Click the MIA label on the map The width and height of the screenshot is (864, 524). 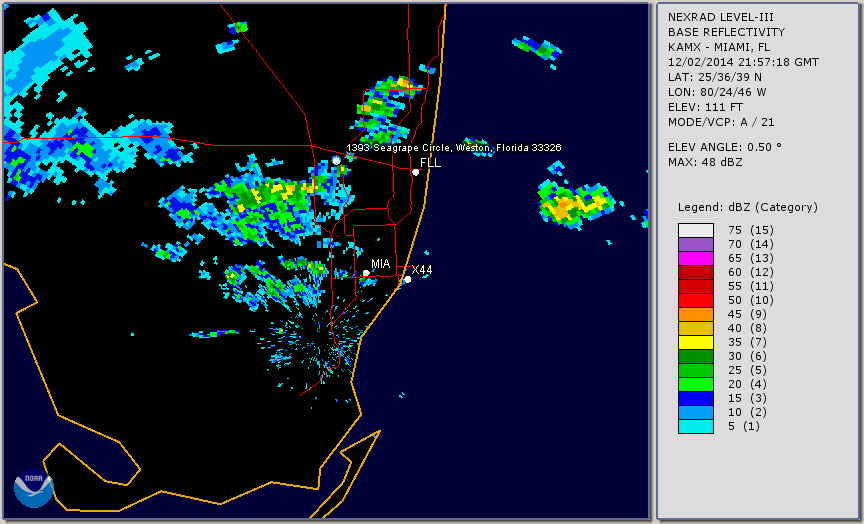tap(380, 264)
